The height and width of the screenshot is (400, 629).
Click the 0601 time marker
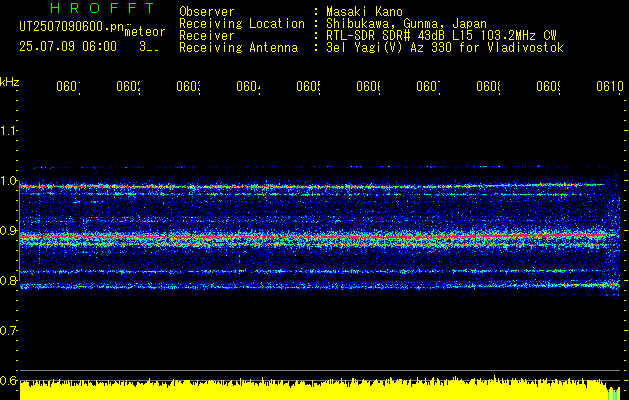point(68,87)
